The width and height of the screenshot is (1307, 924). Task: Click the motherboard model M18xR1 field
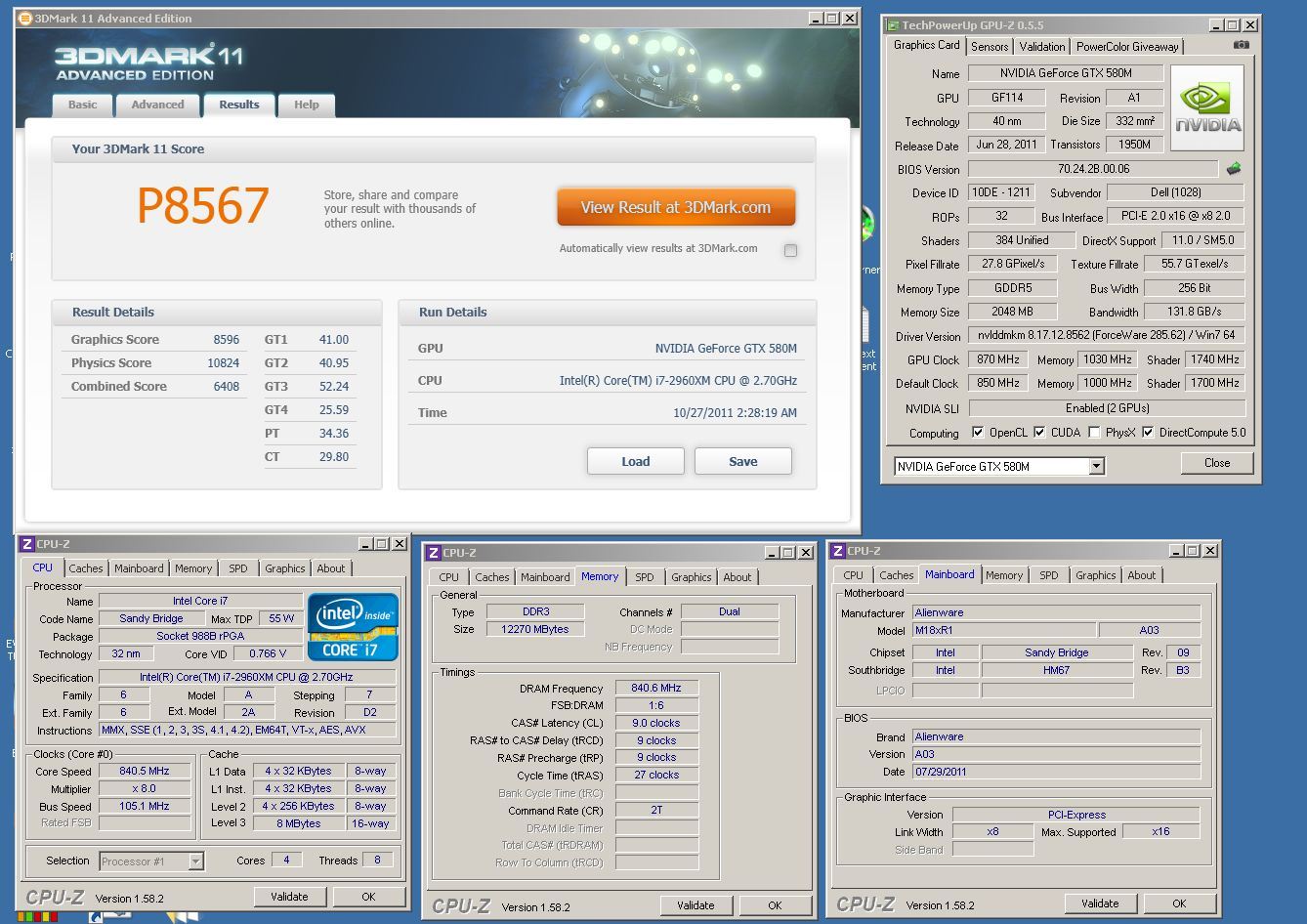(1003, 630)
